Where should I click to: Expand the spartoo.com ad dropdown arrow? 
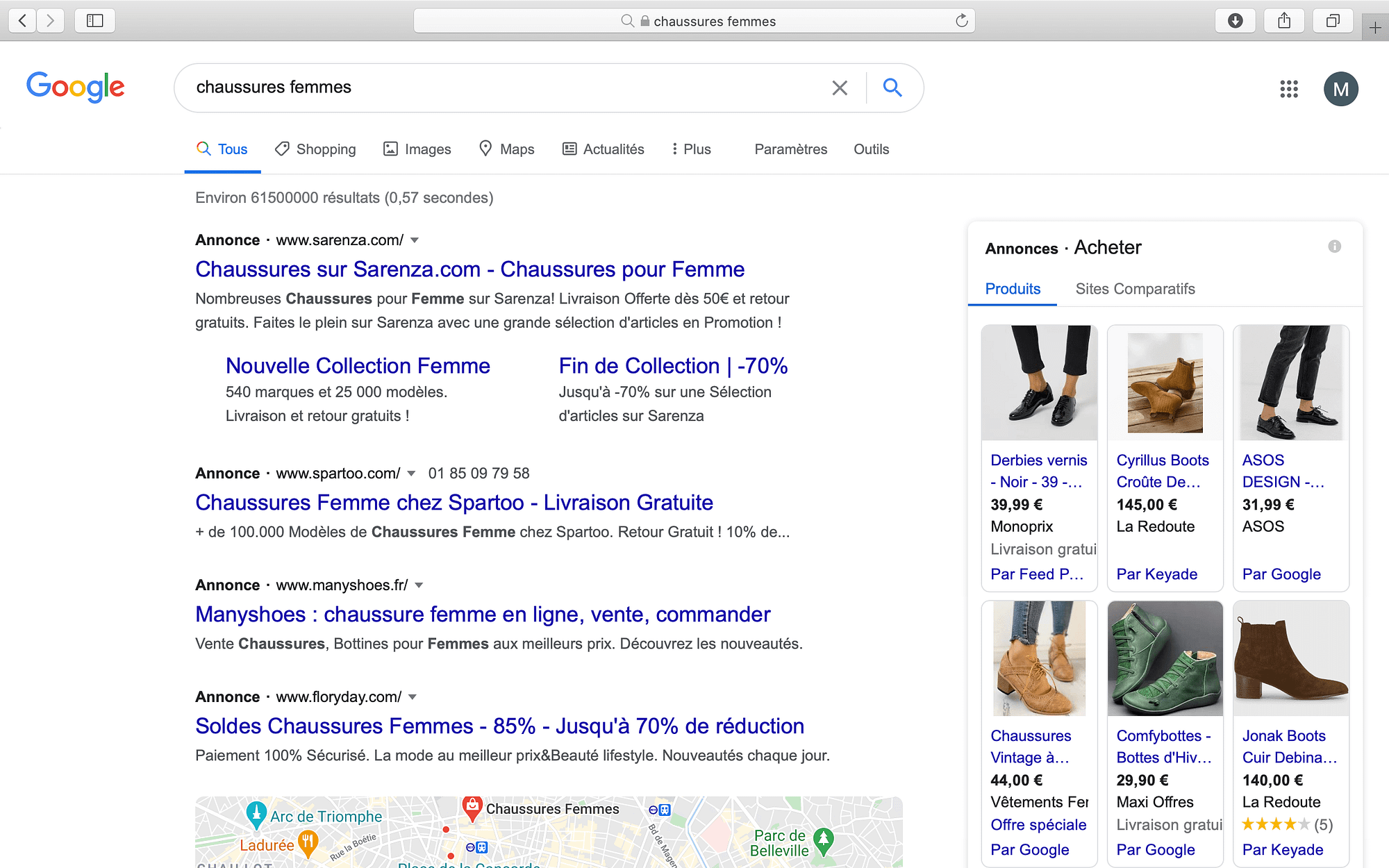click(x=411, y=474)
